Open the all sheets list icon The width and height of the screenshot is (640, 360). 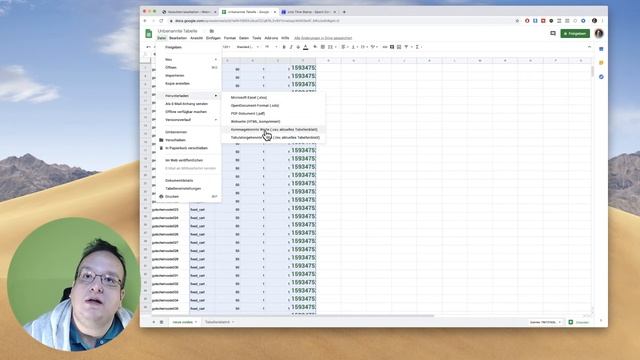click(162, 322)
